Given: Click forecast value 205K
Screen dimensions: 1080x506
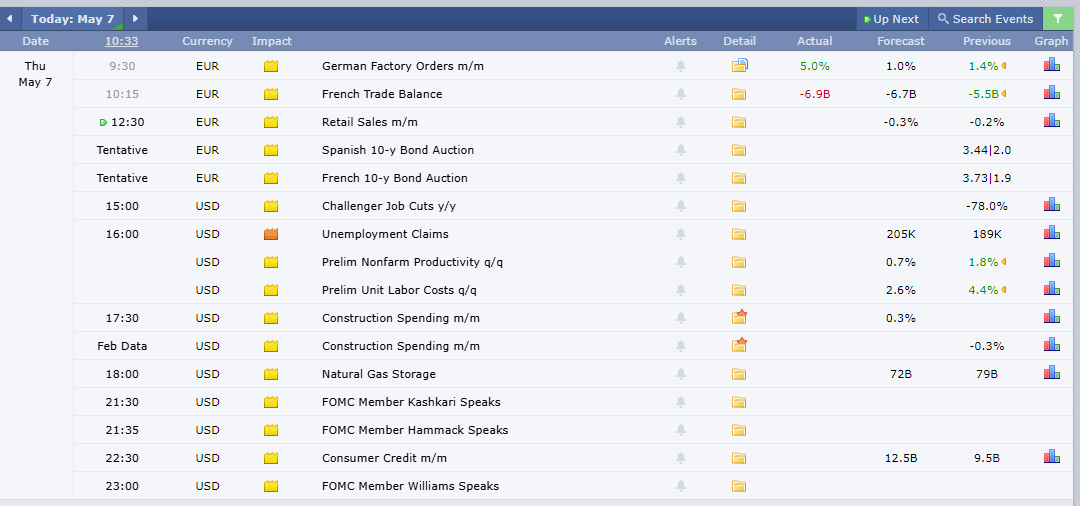Looking at the screenshot, I should click(x=901, y=234).
